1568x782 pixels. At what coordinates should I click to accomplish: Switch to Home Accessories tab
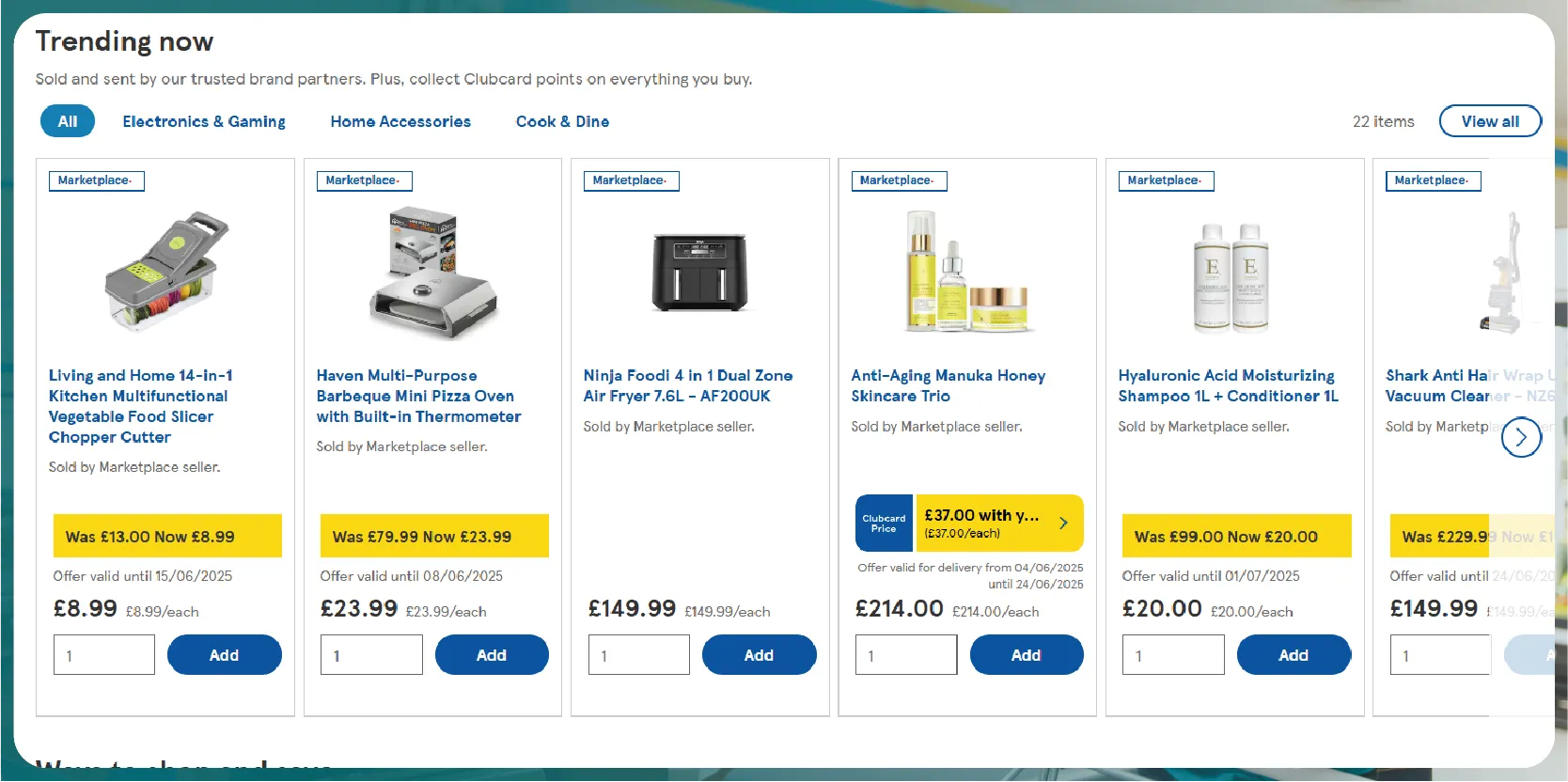point(400,121)
